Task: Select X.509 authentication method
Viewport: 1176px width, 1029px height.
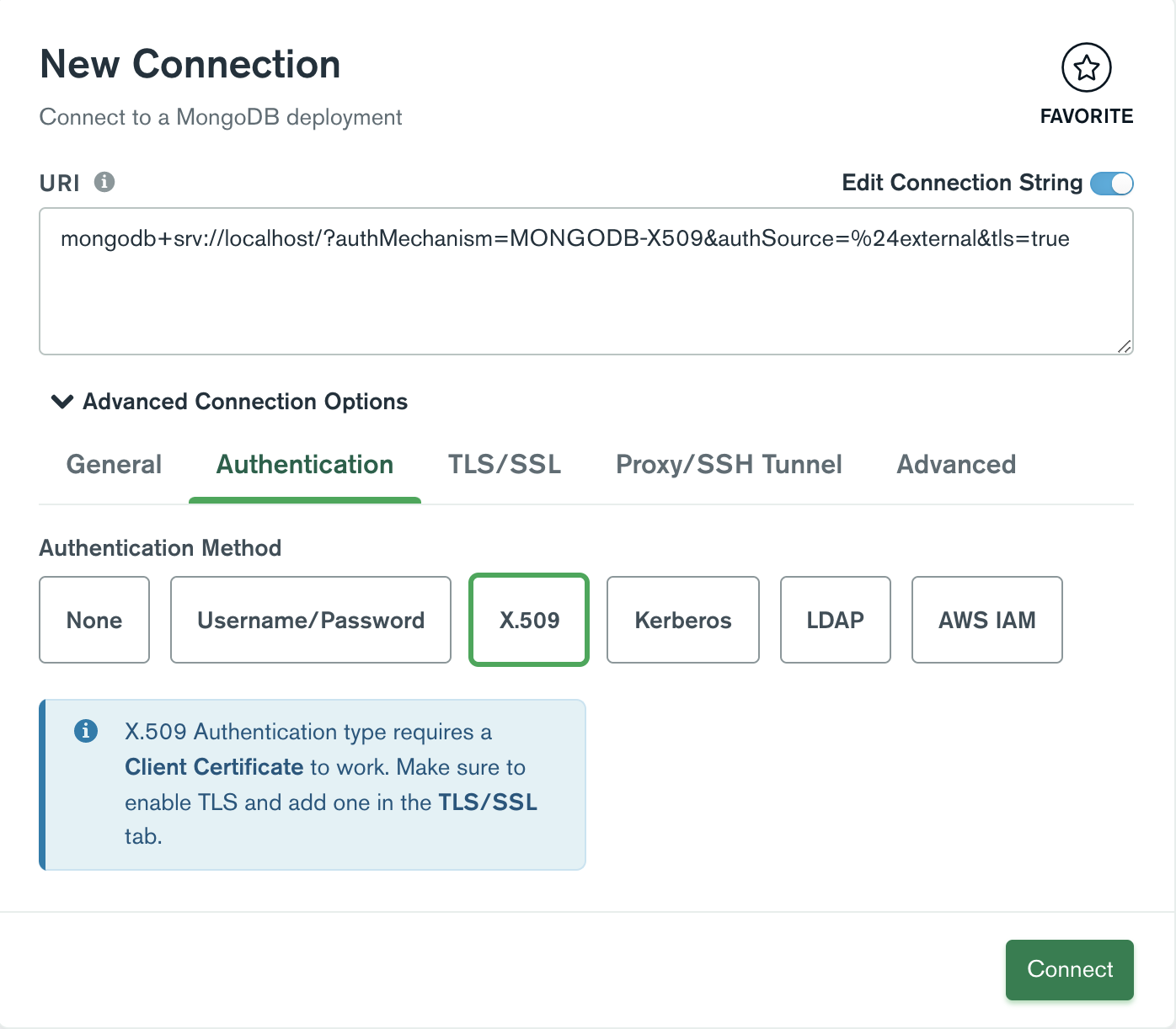Action: point(529,620)
